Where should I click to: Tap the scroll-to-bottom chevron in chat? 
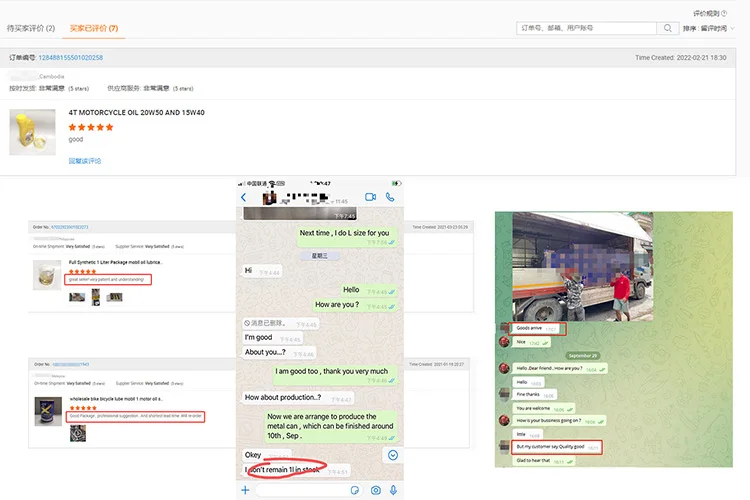393,455
